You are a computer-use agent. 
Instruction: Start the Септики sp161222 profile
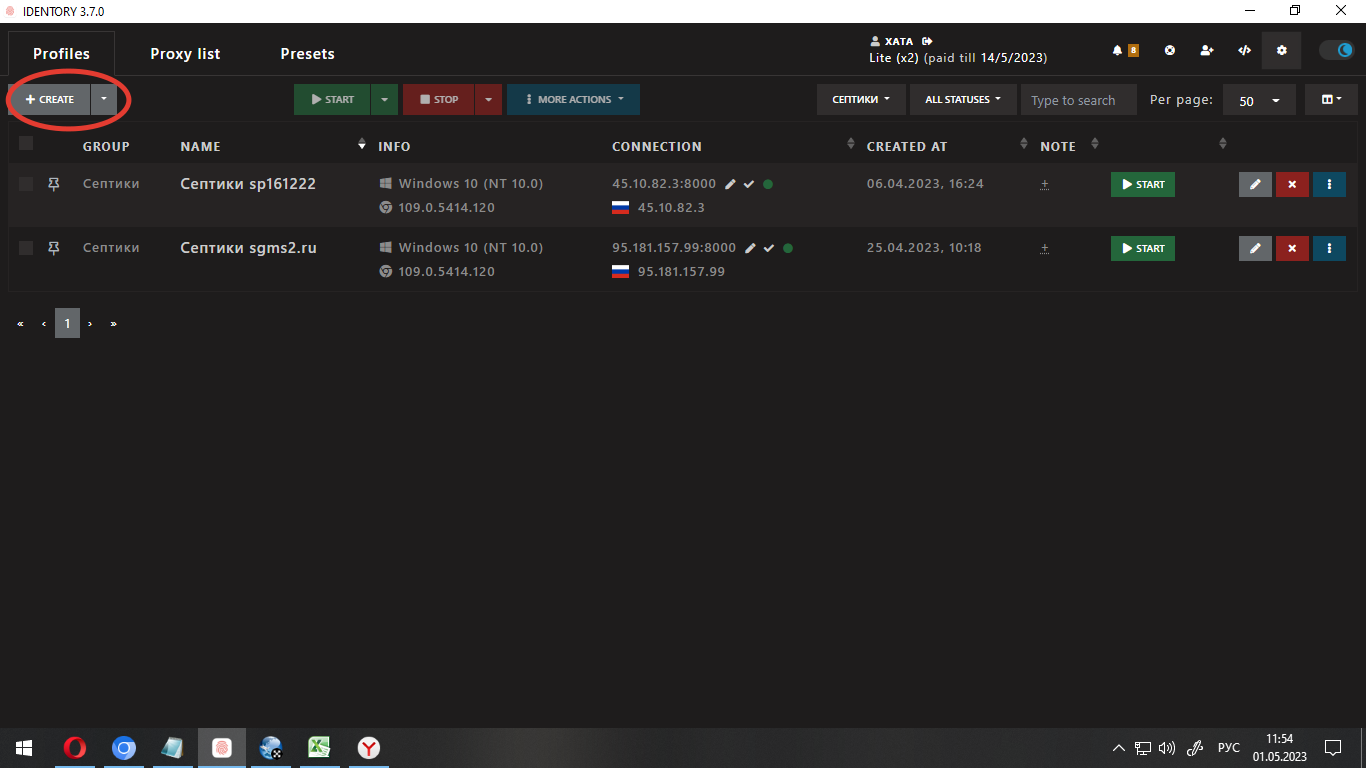tap(1142, 184)
